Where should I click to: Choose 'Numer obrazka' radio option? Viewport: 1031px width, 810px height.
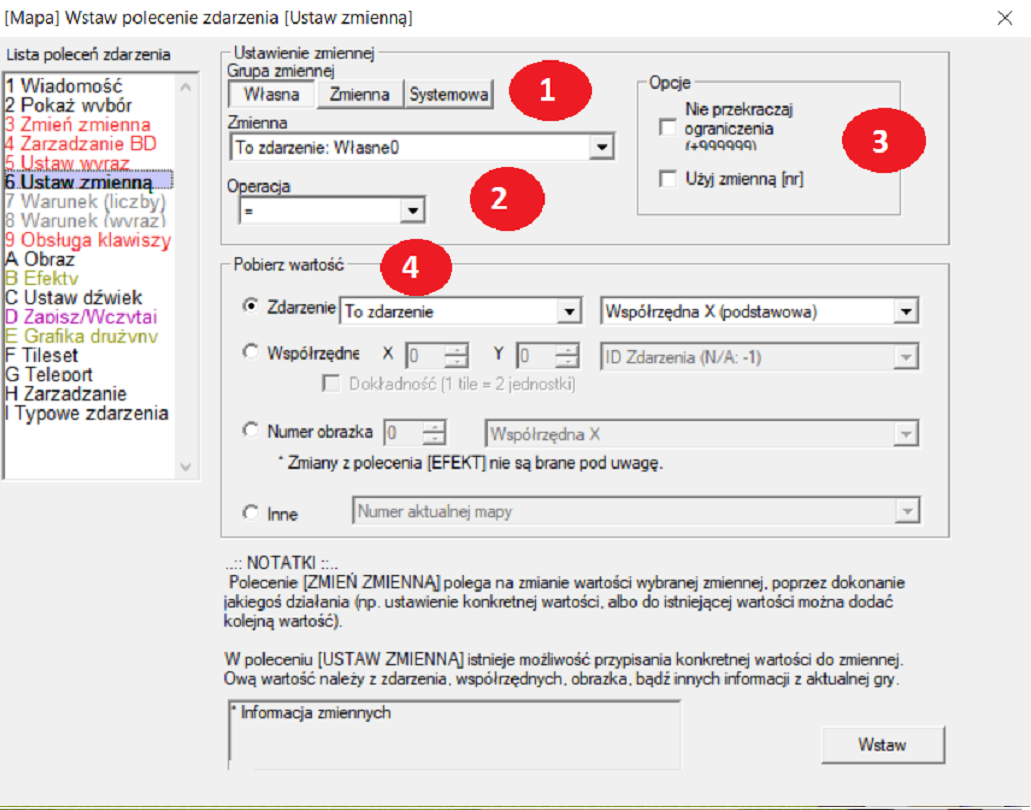tap(251, 431)
